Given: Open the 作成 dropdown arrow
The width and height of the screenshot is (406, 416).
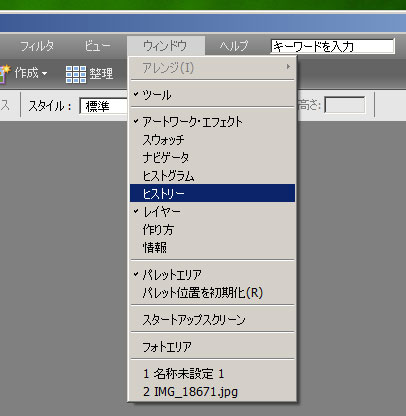Looking at the screenshot, I should 44,74.
